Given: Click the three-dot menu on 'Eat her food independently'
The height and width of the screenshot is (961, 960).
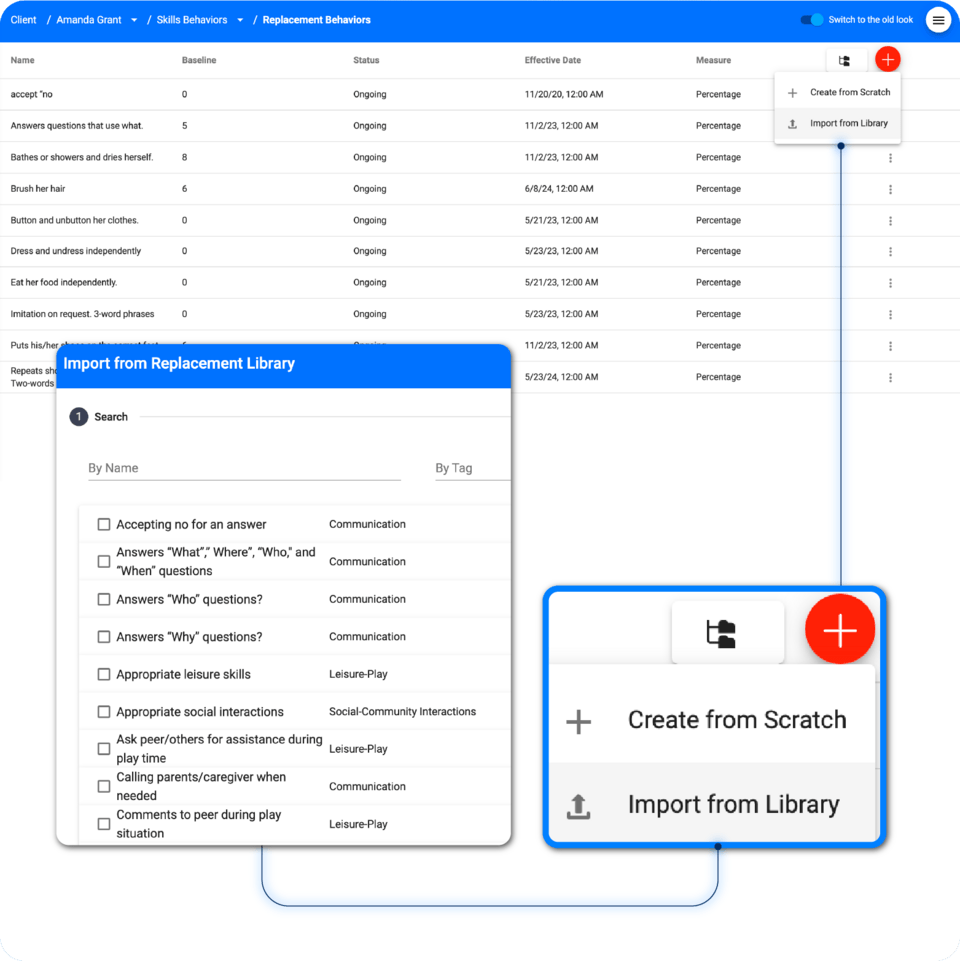Looking at the screenshot, I should click(x=890, y=282).
